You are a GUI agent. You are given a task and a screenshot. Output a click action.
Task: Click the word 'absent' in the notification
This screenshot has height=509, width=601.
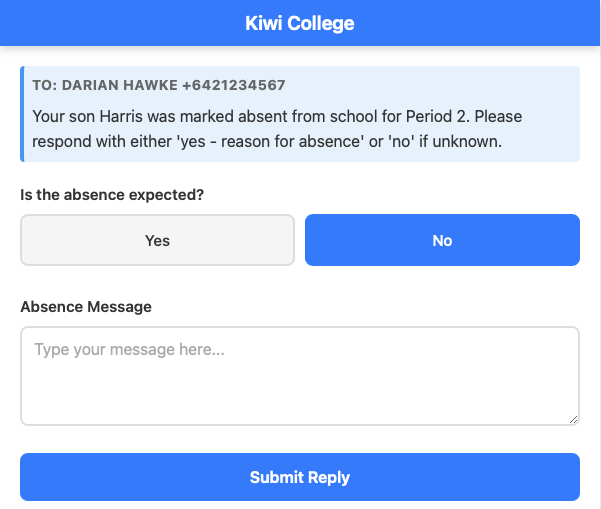coord(265,117)
